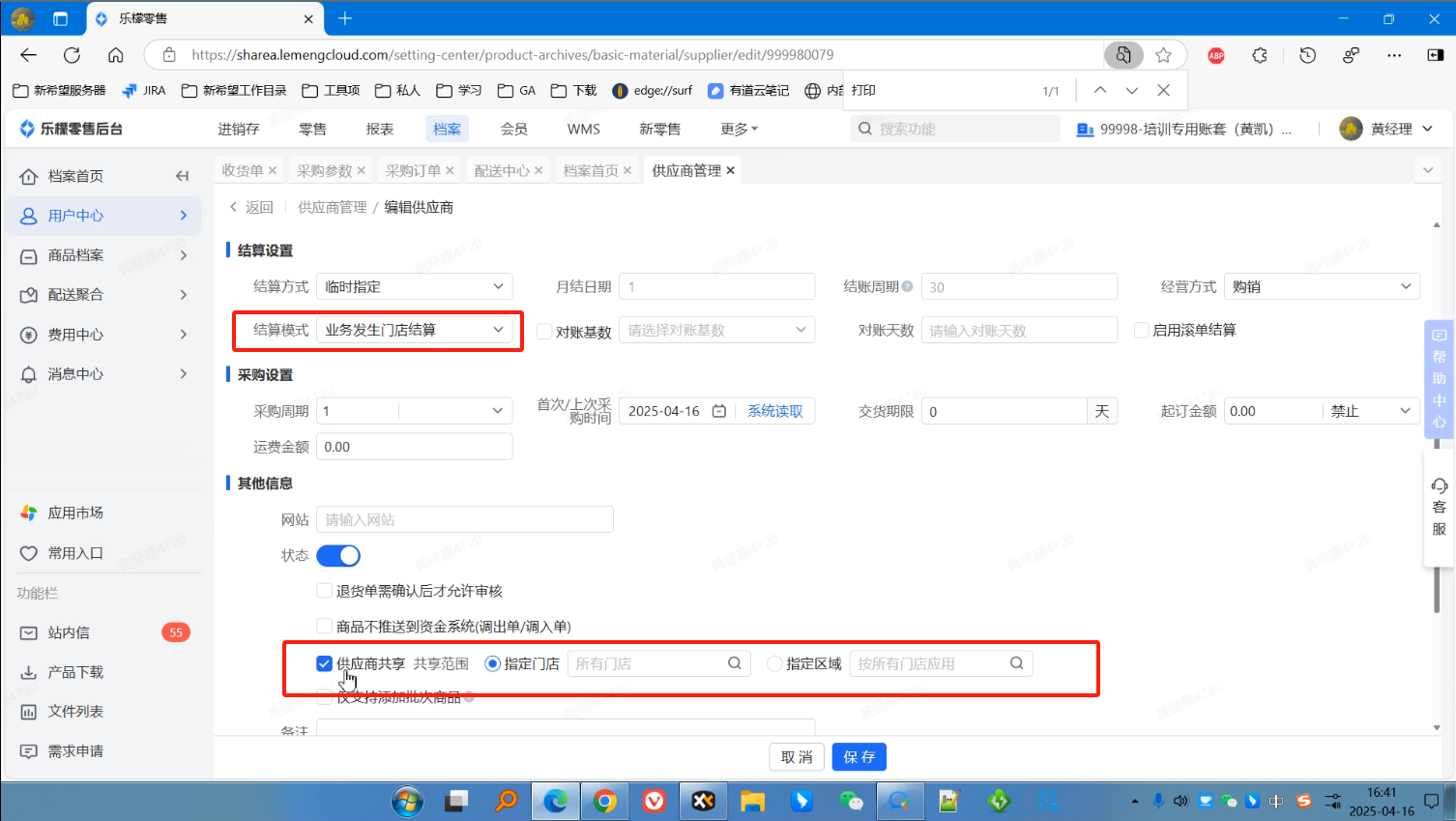This screenshot has width=1456, height=821.
Task: Open the 会员 top menu
Action: point(514,129)
